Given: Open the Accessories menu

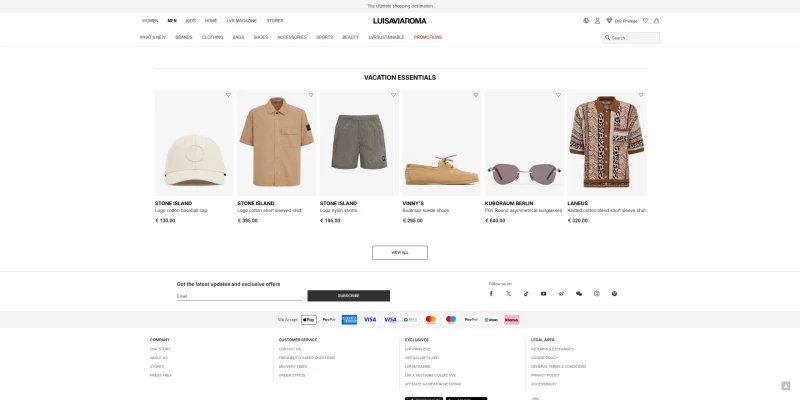Looking at the screenshot, I should coord(292,37).
